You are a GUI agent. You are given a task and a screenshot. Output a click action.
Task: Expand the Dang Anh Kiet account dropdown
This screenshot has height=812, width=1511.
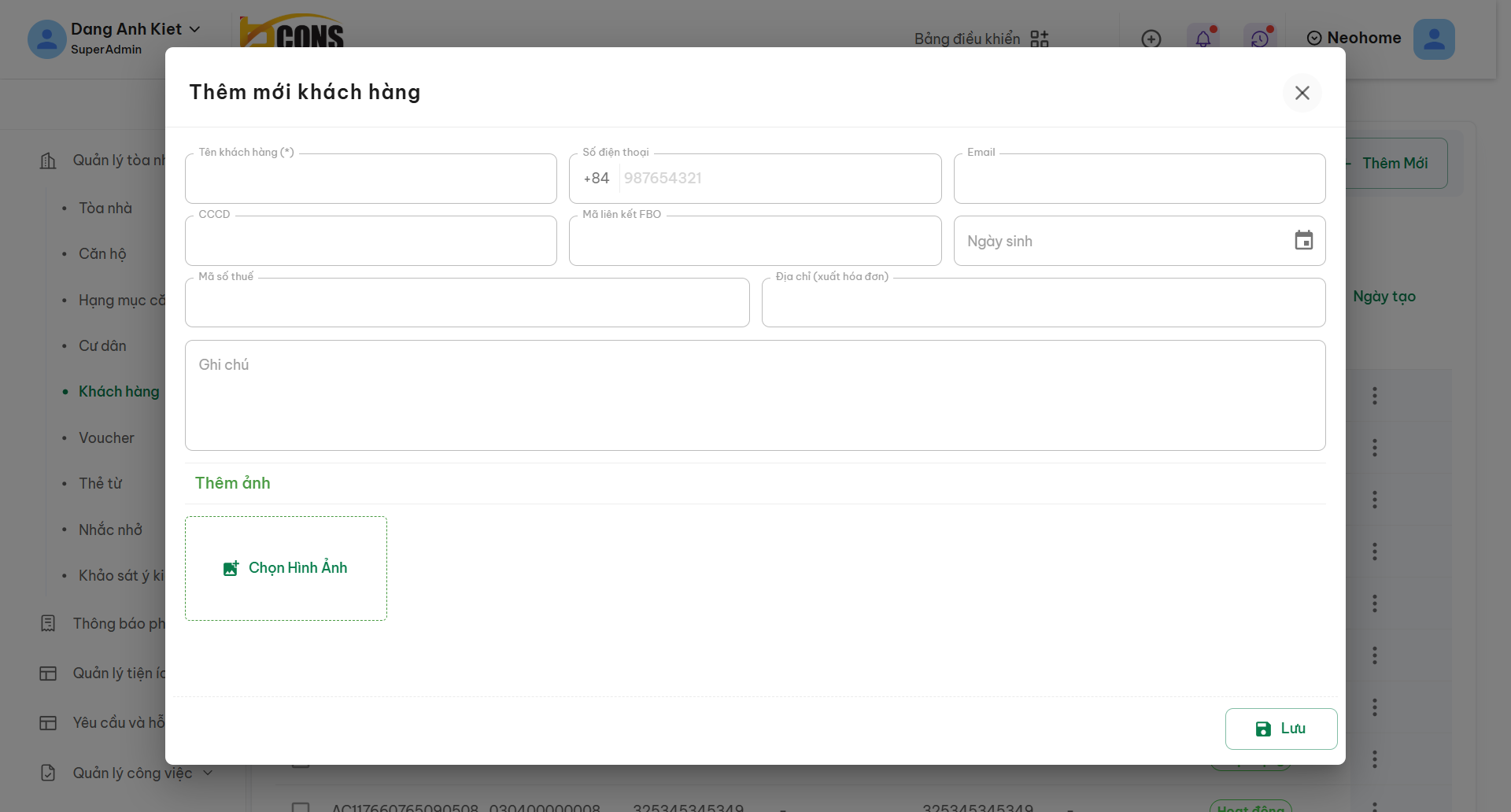point(194,29)
